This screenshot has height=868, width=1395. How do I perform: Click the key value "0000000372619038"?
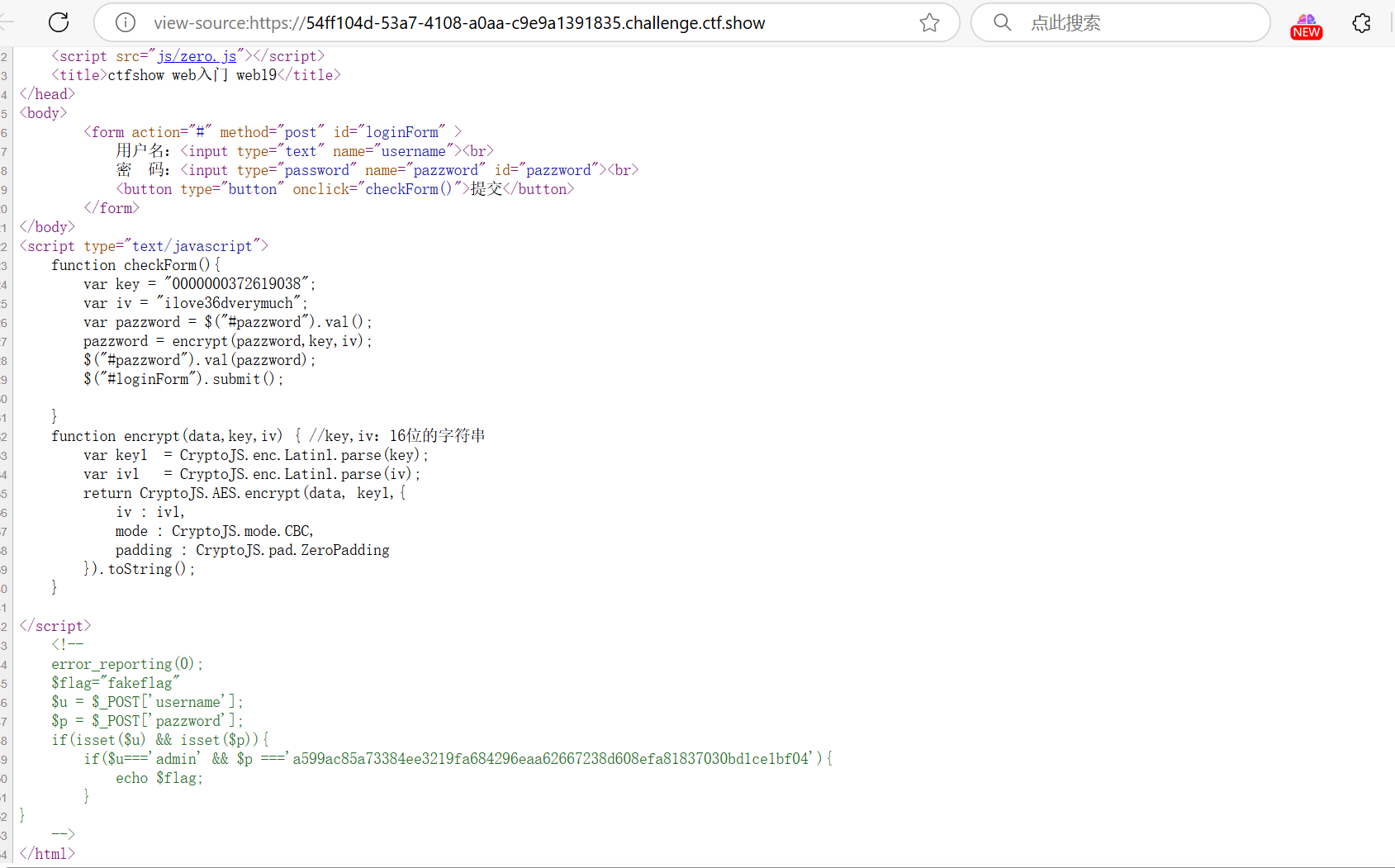(x=236, y=284)
